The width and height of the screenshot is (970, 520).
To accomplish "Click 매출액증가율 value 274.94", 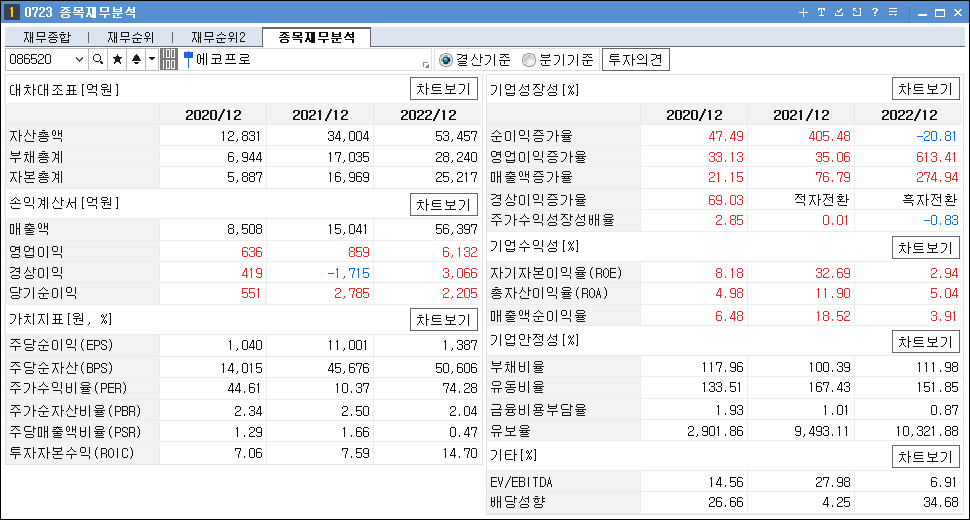I will [x=937, y=177].
